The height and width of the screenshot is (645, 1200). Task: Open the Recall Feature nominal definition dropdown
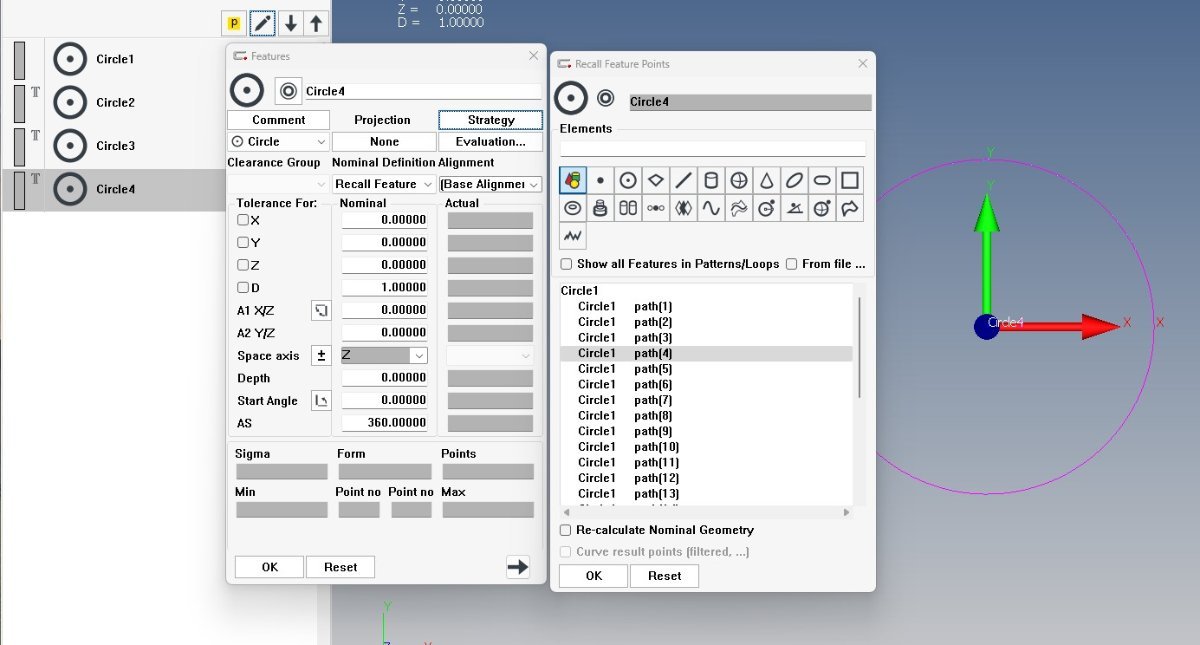pyautogui.click(x=384, y=184)
